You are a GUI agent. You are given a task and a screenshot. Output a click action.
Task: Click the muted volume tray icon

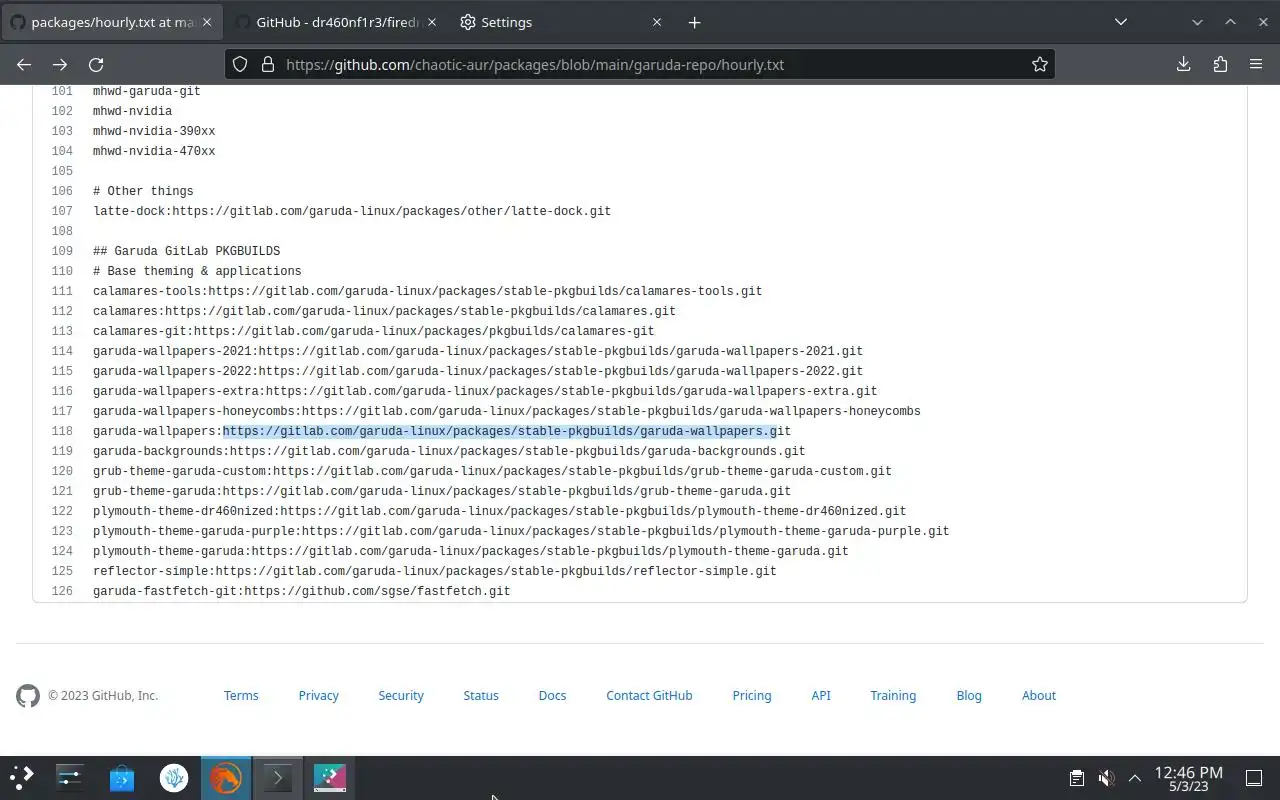(x=1106, y=777)
